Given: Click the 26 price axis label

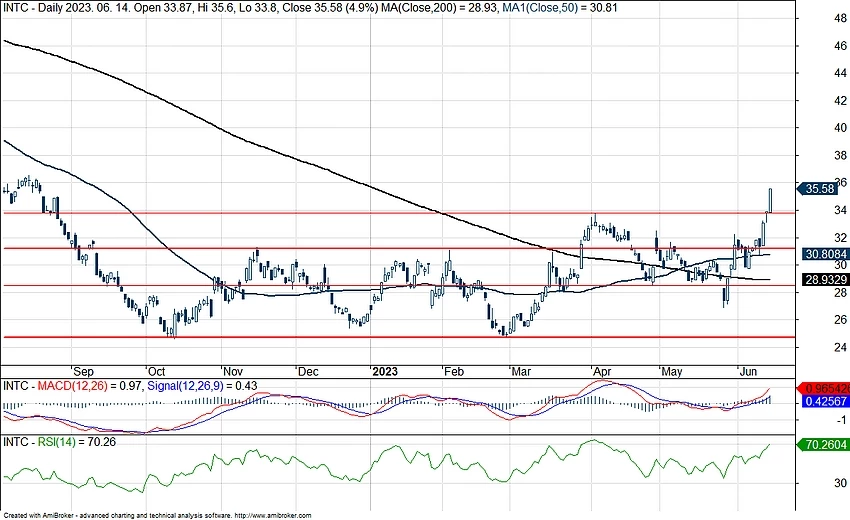Looking at the screenshot, I should click(840, 320).
